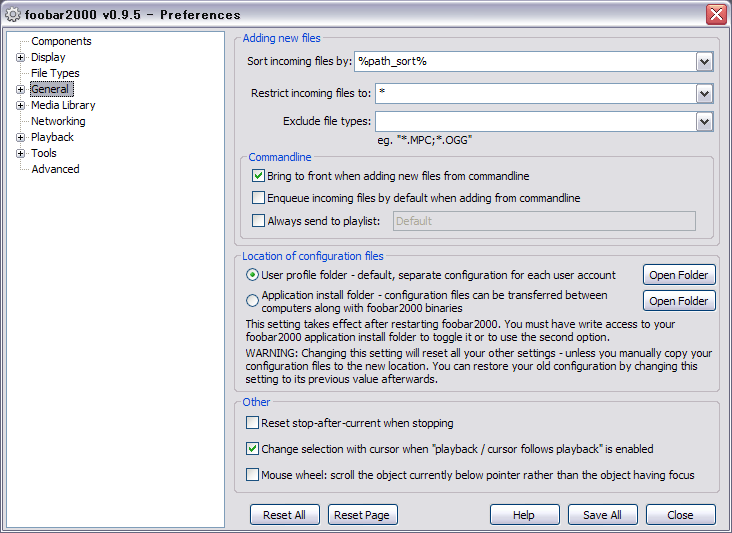Click the Reset All button
The width and height of the screenshot is (732, 533).
click(x=285, y=515)
